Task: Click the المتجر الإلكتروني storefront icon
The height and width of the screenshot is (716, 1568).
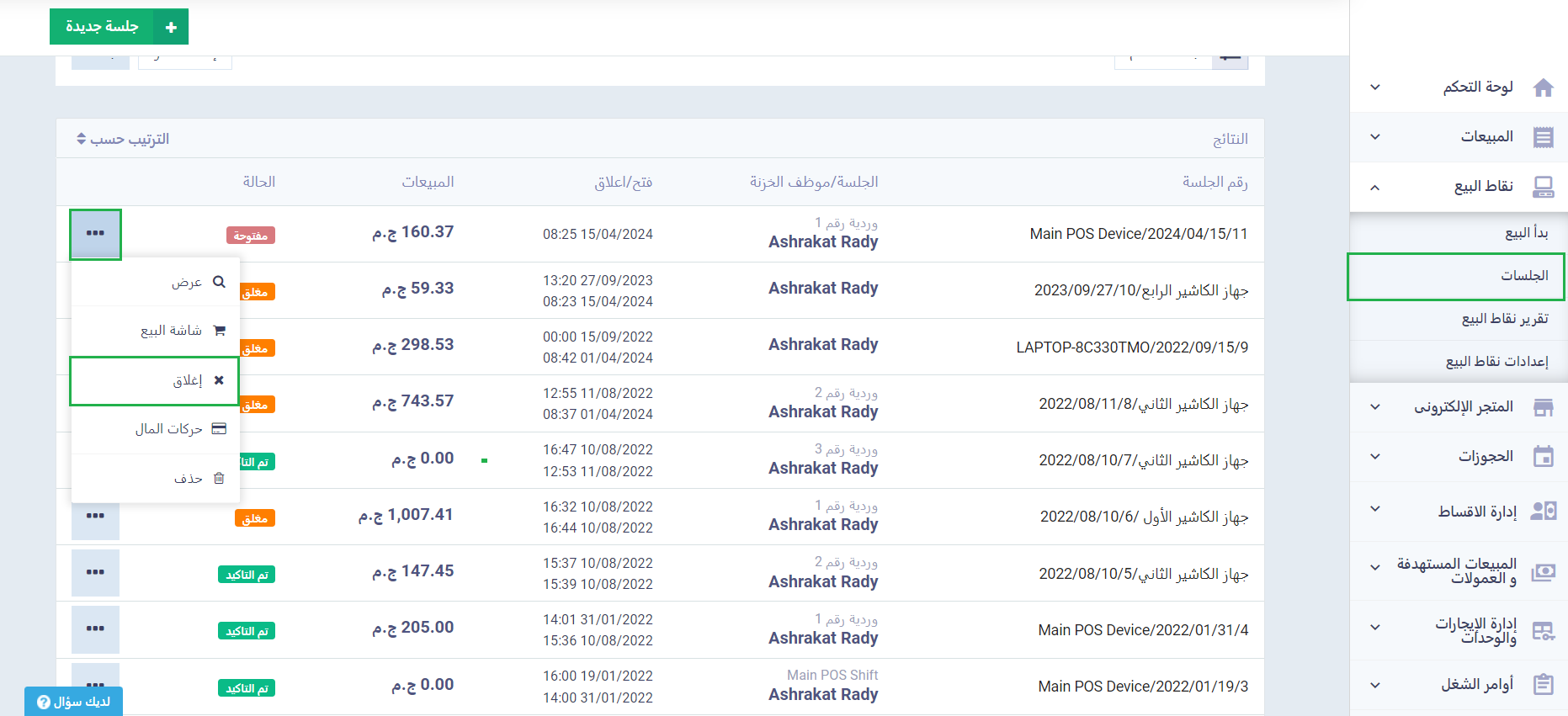Action: tap(1543, 407)
